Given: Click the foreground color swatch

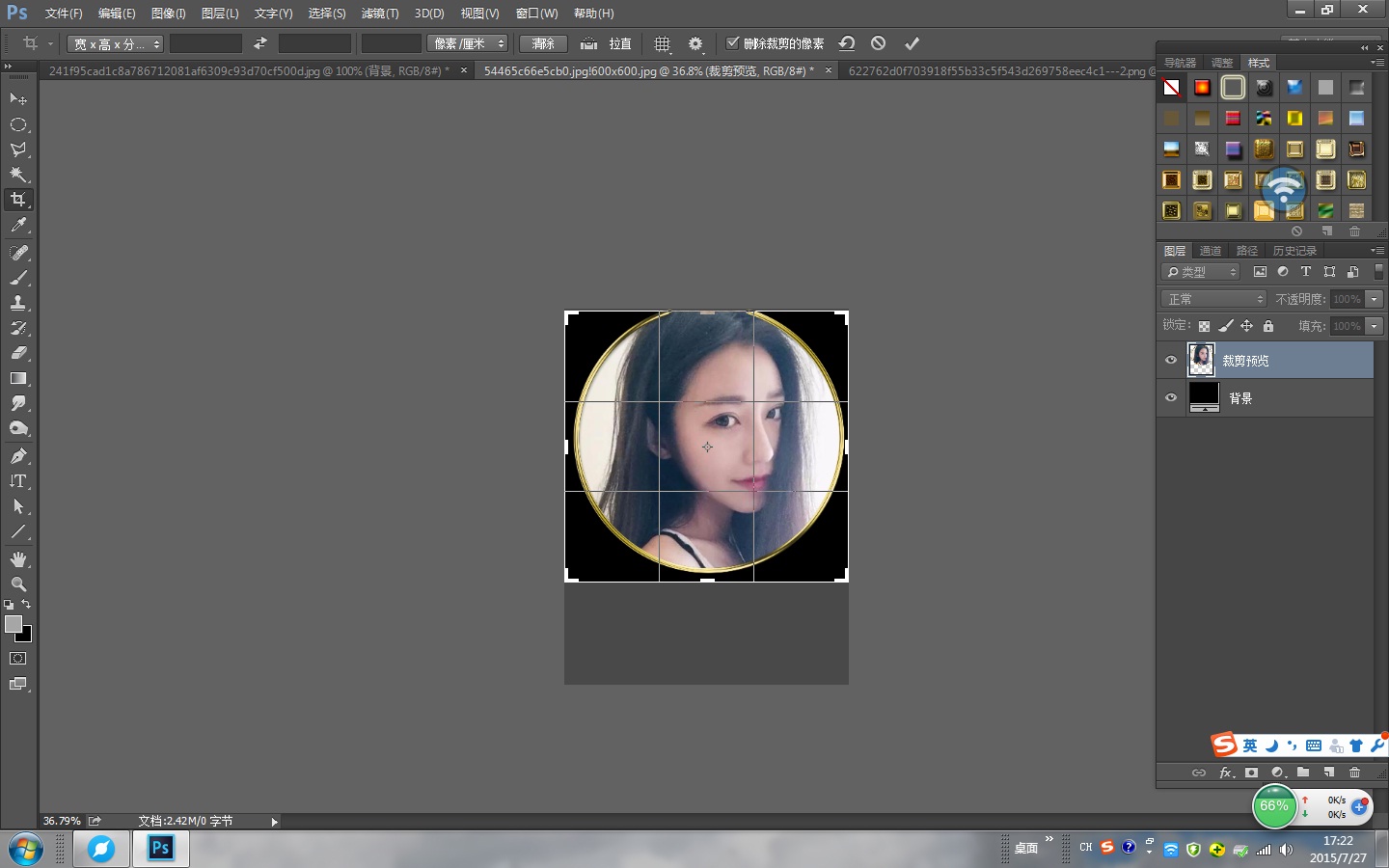Looking at the screenshot, I should [x=14, y=624].
